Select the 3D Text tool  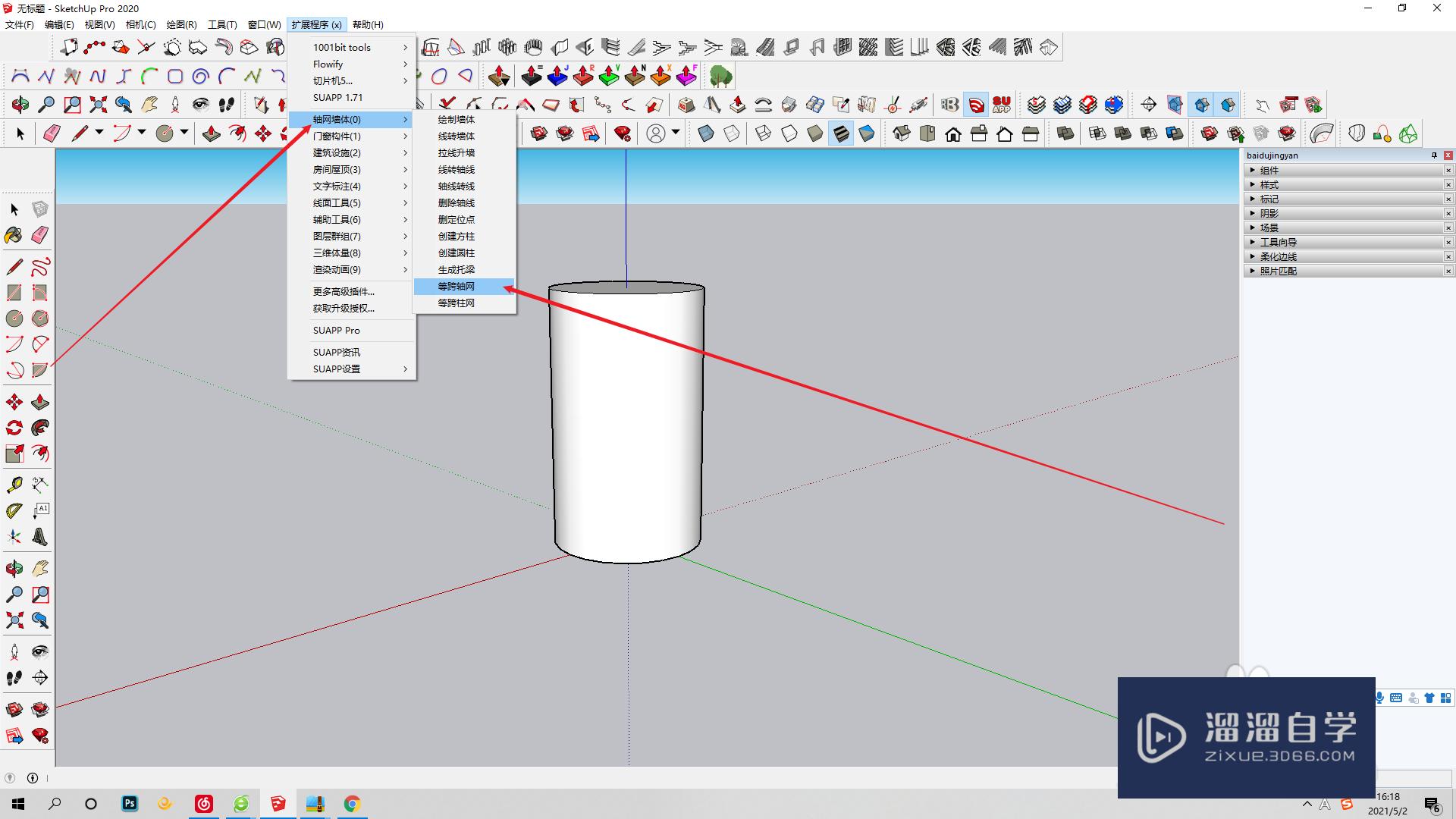point(40,537)
